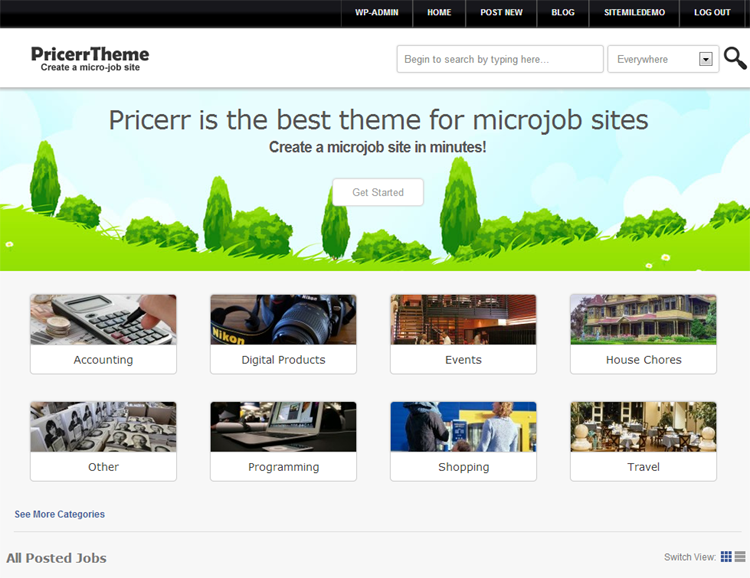Click the Accounting category label
Viewport: 750px width, 578px height.
click(103, 360)
